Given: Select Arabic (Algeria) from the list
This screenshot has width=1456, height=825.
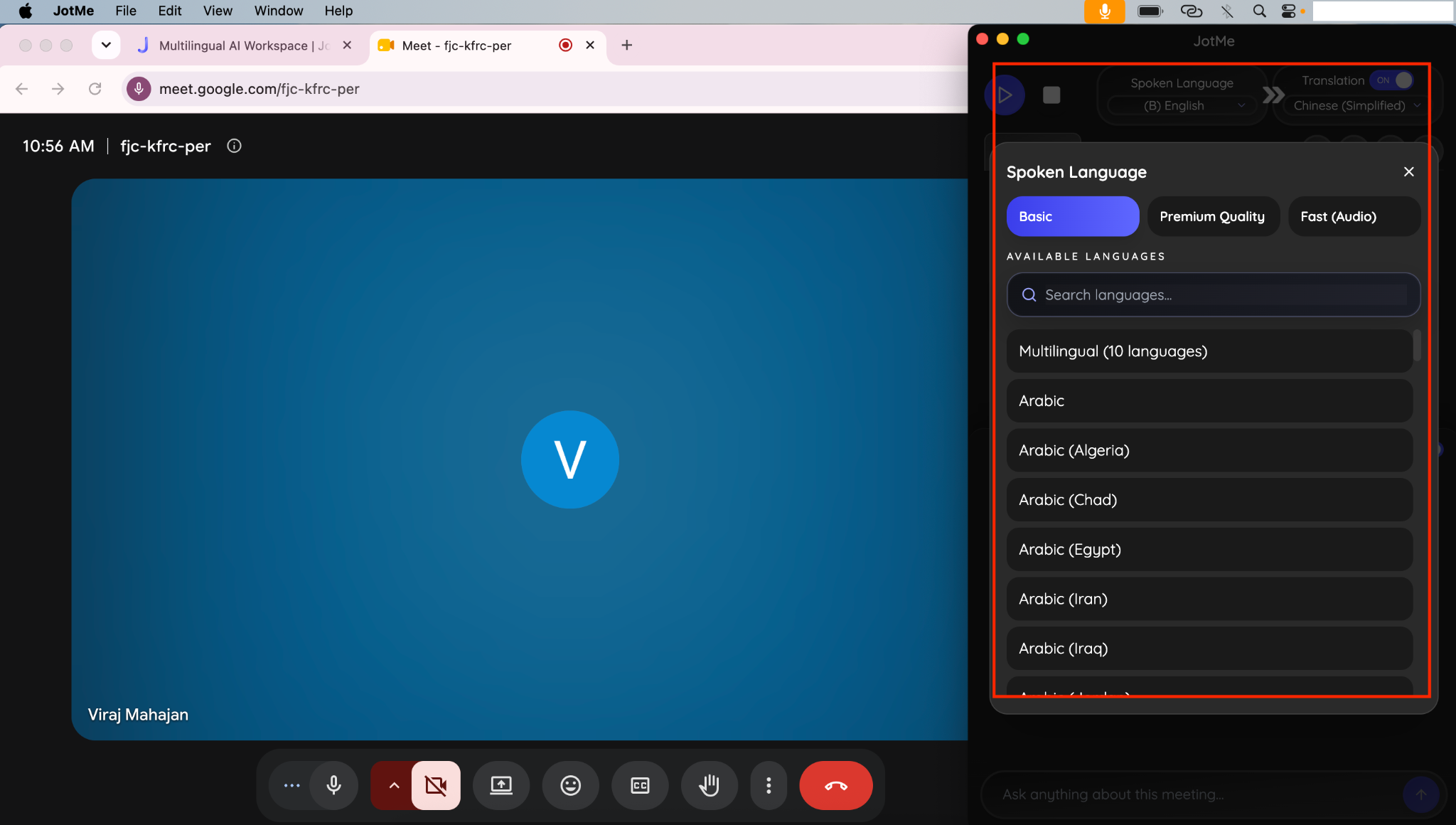Looking at the screenshot, I should [x=1209, y=450].
